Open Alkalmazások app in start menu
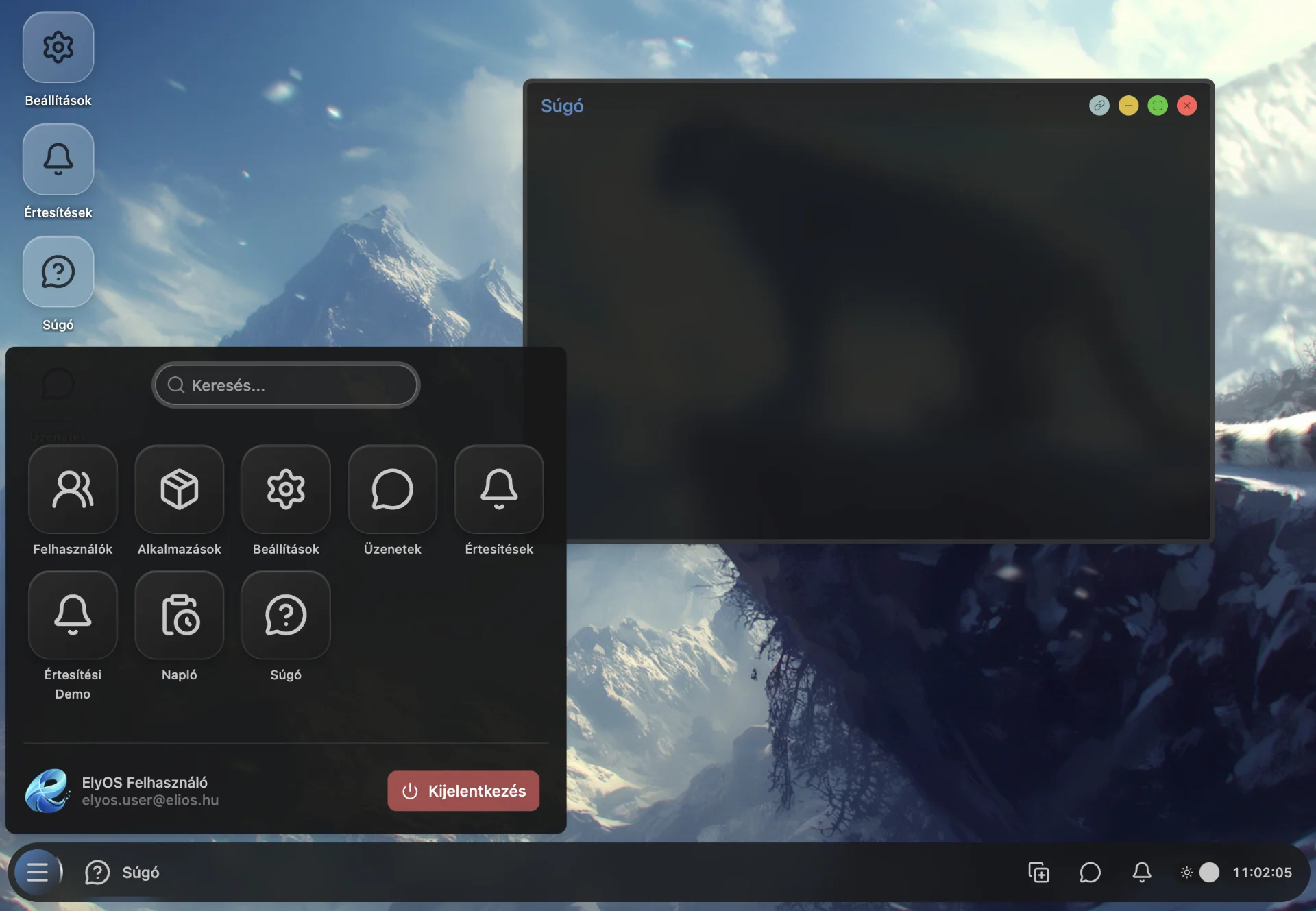Image resolution: width=1316 pixels, height=911 pixels. (x=179, y=489)
